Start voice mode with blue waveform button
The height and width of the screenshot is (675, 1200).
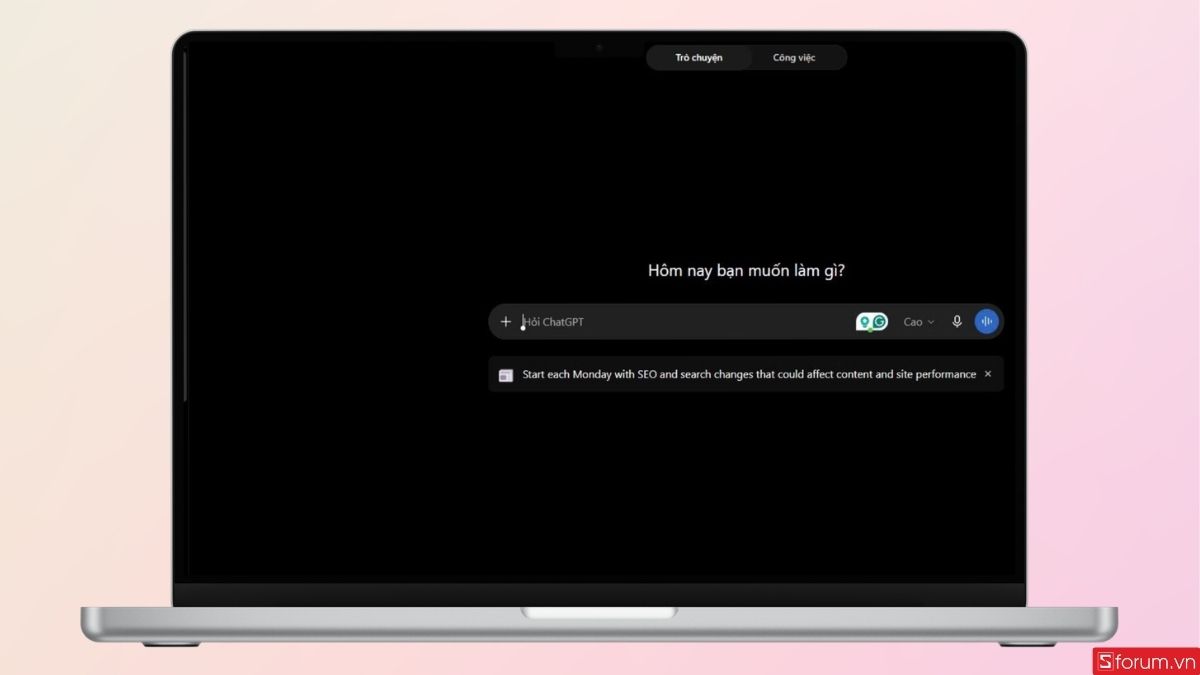987,322
